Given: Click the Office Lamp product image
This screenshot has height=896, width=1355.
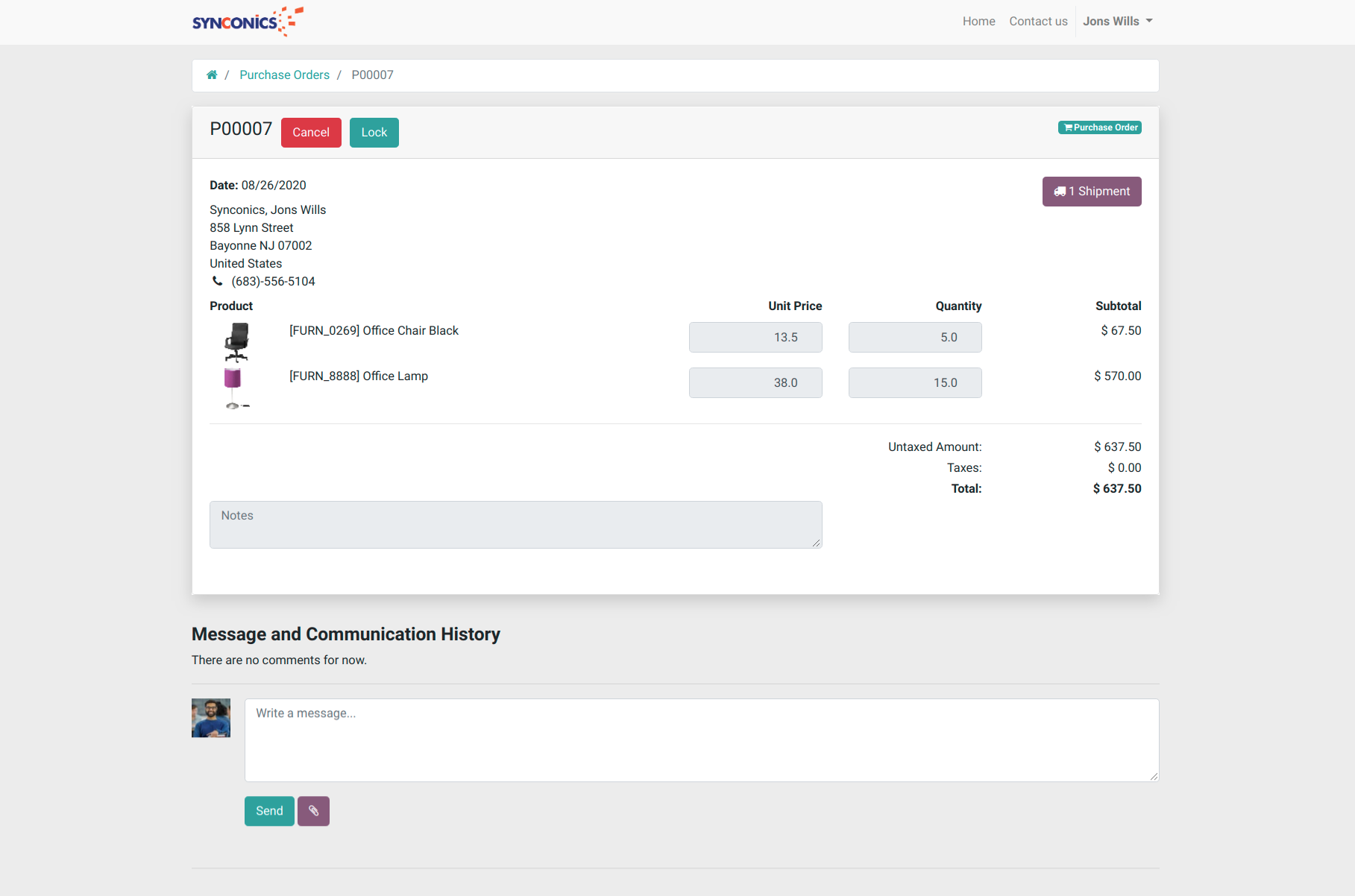Looking at the screenshot, I should (x=236, y=388).
